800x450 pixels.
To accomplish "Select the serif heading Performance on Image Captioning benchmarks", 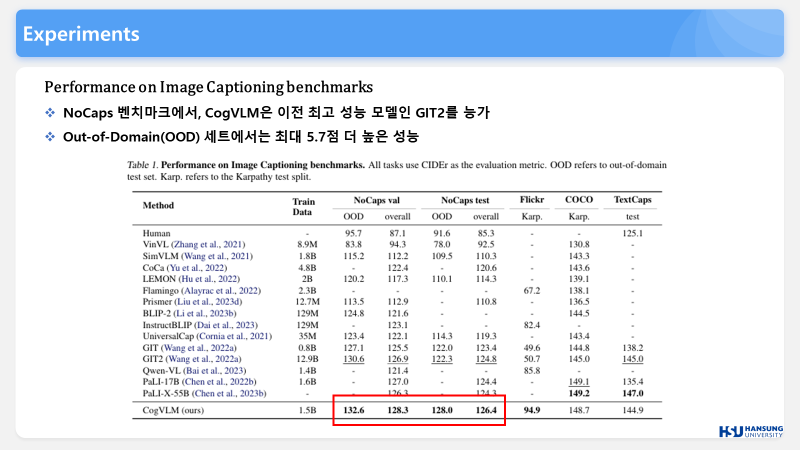I will (x=209, y=87).
